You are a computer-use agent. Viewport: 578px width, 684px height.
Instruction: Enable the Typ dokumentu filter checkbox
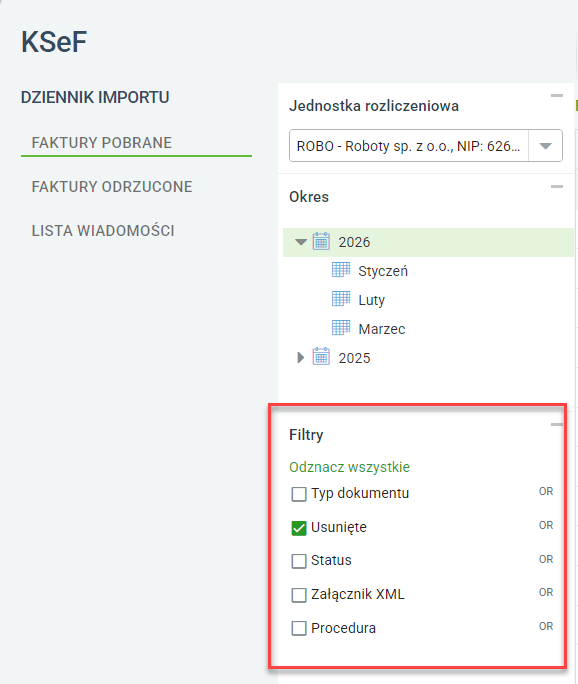point(299,494)
